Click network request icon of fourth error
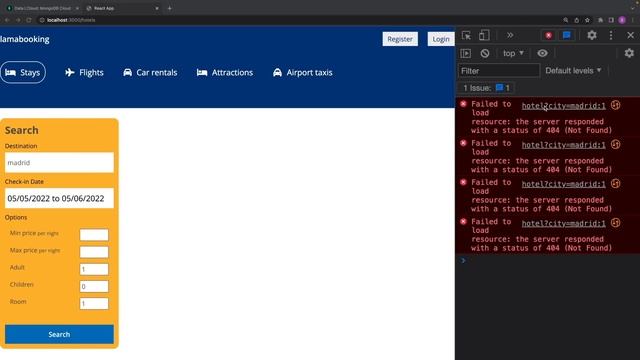 point(616,223)
